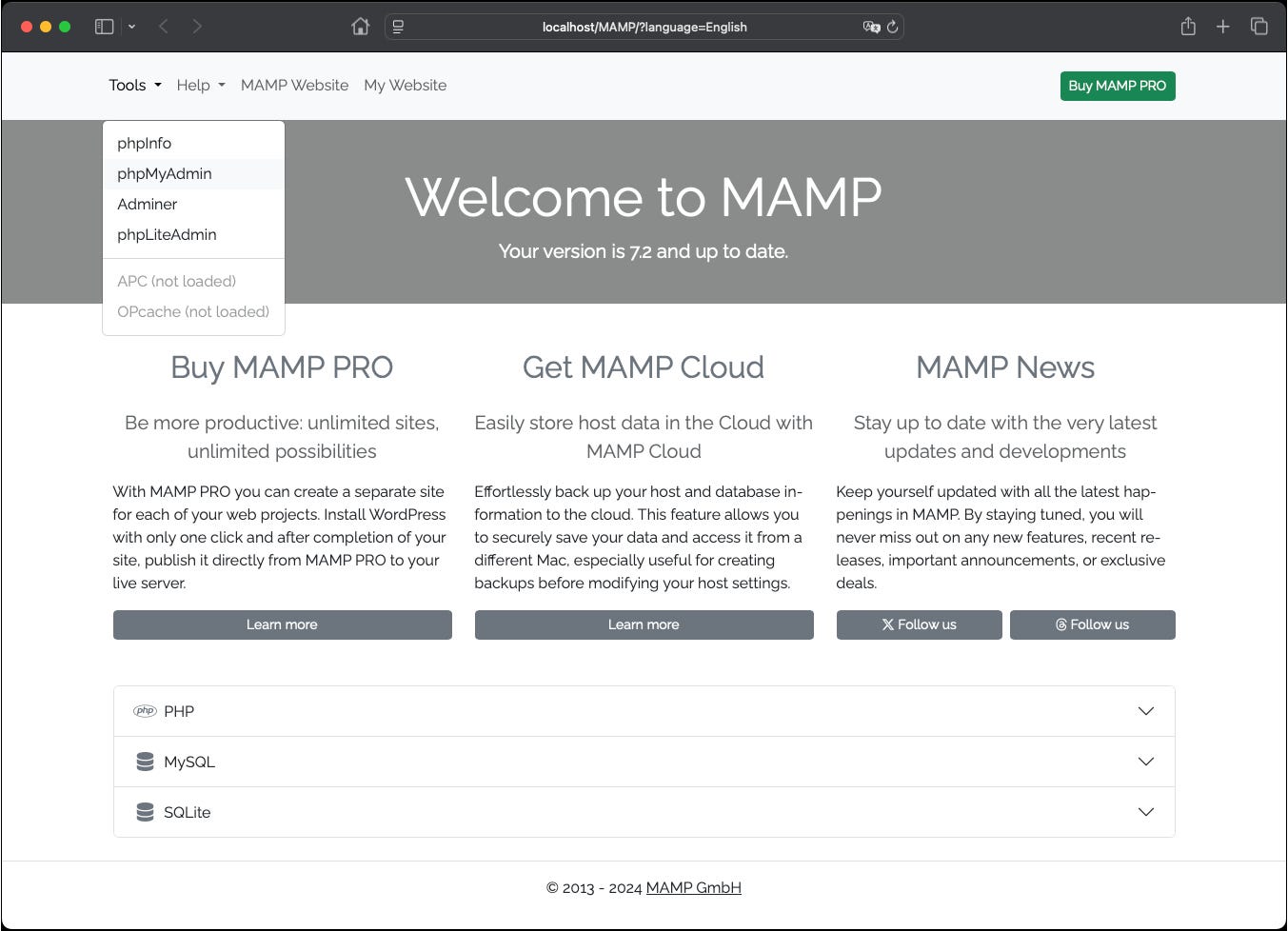Select phpLiteAdmin from Tools menu

(x=193, y=235)
